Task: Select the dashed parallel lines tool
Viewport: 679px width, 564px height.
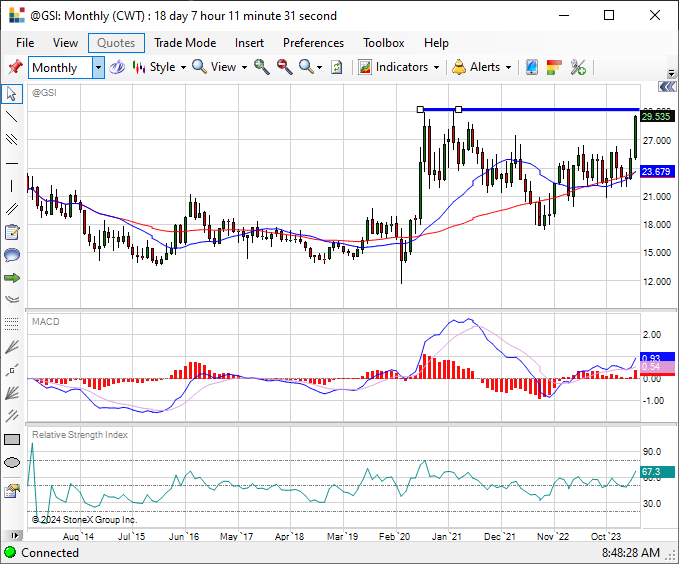Action: click(12, 416)
